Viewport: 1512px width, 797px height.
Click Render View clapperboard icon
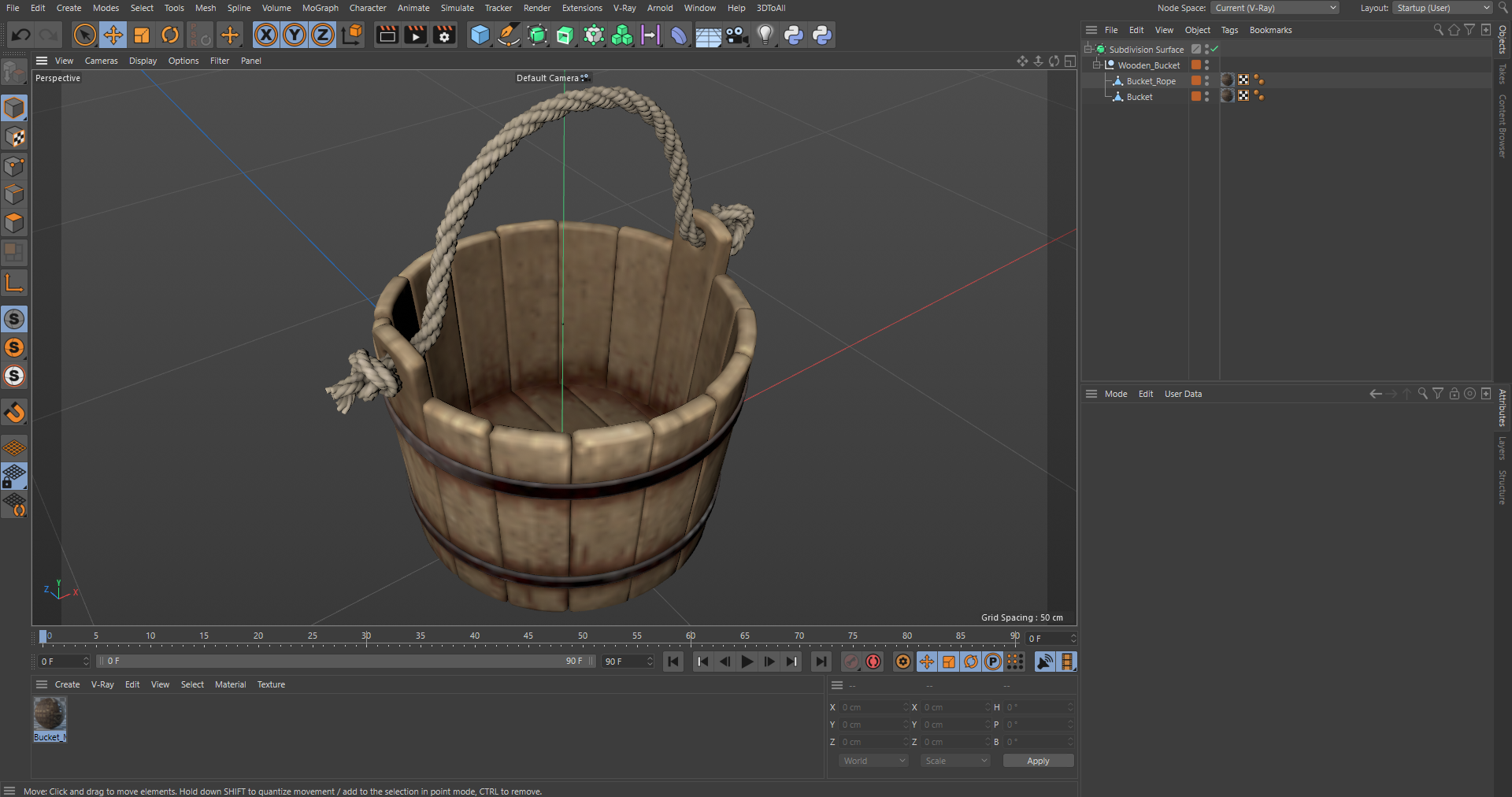[x=387, y=35]
